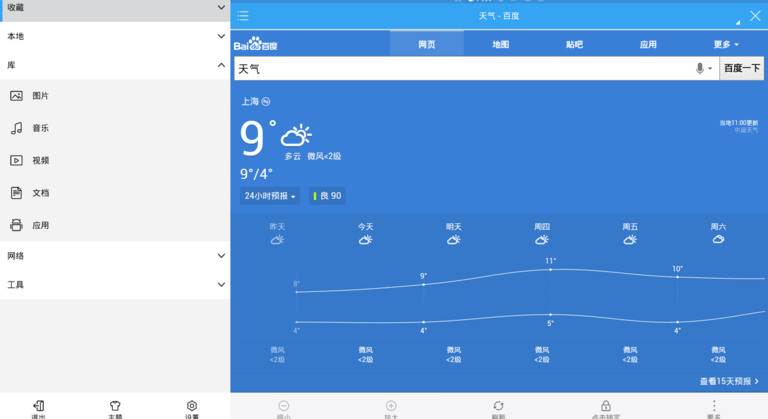Open the 文档 (Documents) library

[x=115, y=193]
